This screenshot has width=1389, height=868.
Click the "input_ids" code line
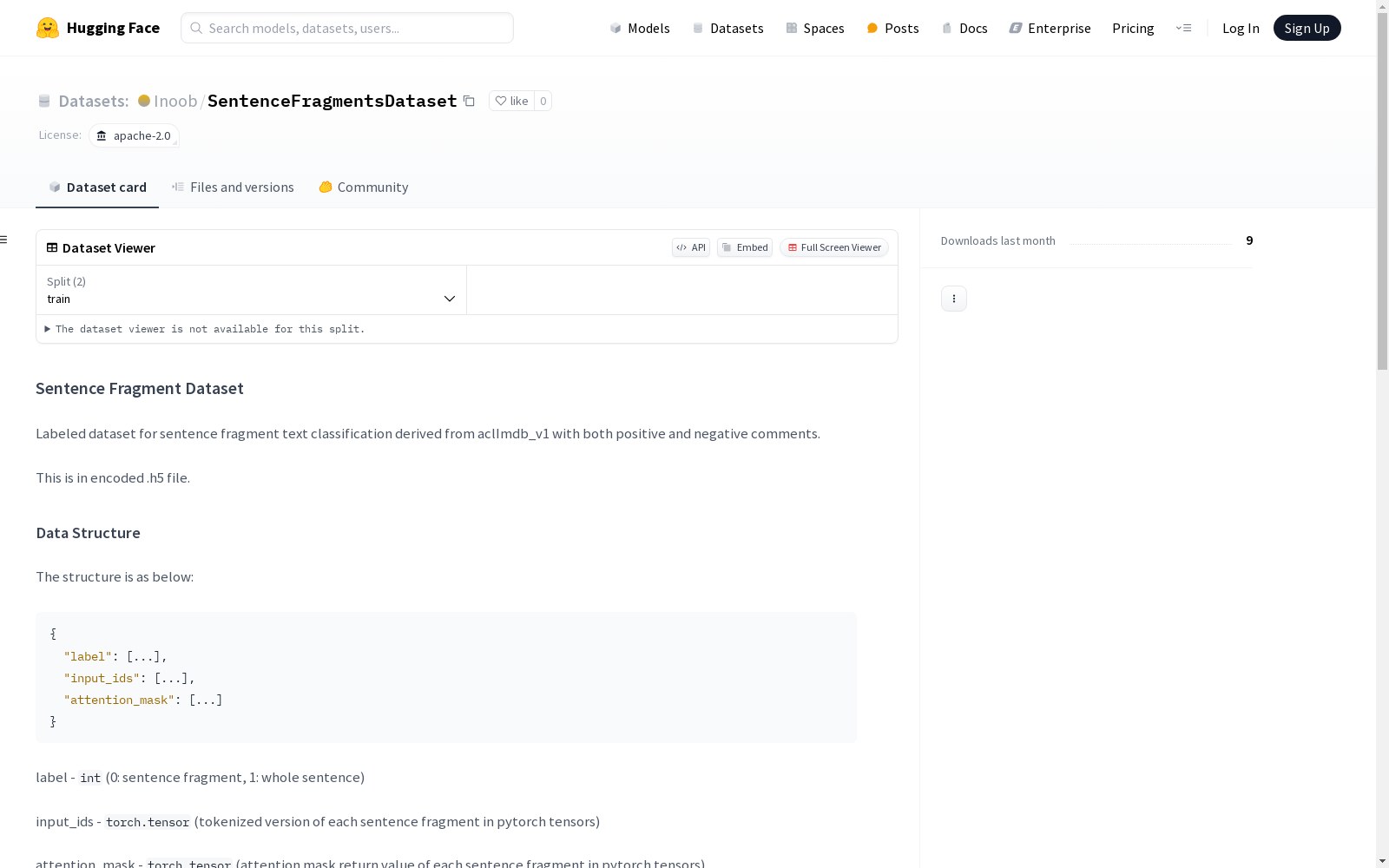point(129,678)
